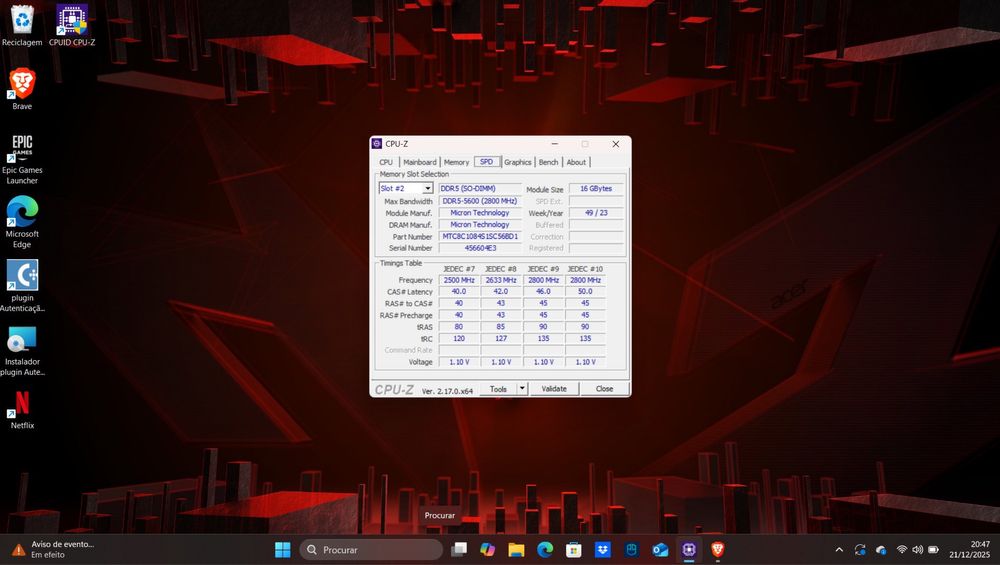The height and width of the screenshot is (565, 1000).
Task: Click JEDEC #10 CAS Latency 50.0
Action: click(585, 291)
